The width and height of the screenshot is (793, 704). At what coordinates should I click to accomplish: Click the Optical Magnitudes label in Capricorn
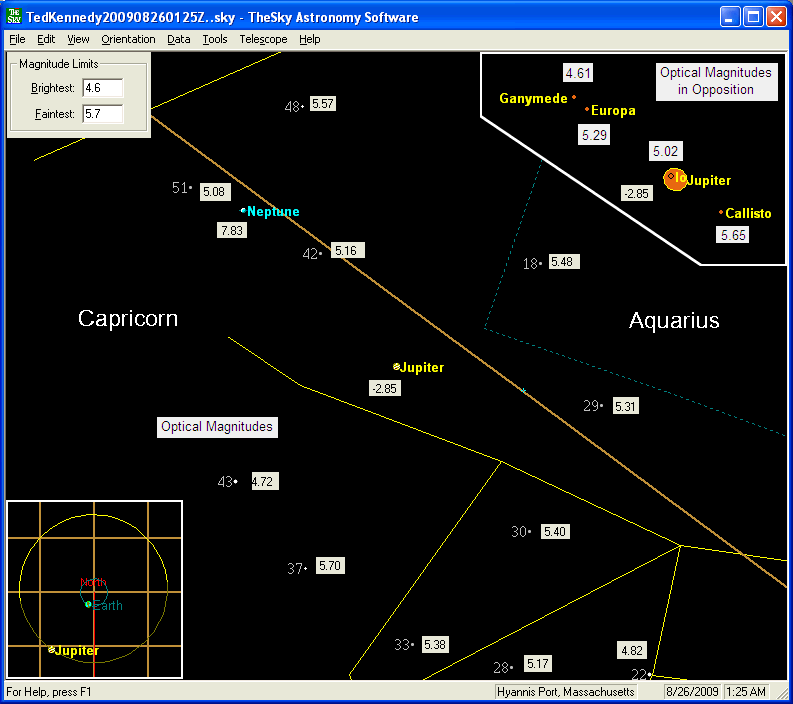(217, 427)
